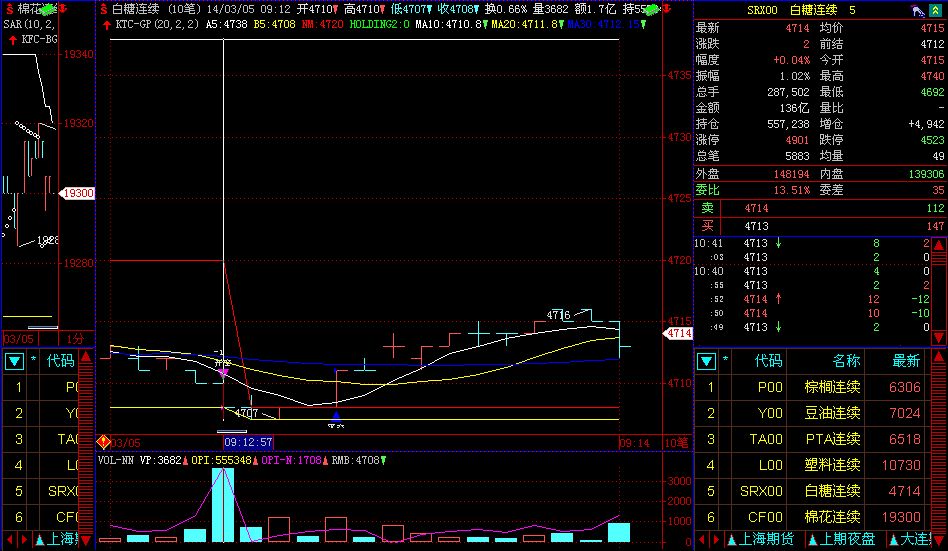
Task: Click the VOL-NN volume indicator label
Action: [x=117, y=461]
